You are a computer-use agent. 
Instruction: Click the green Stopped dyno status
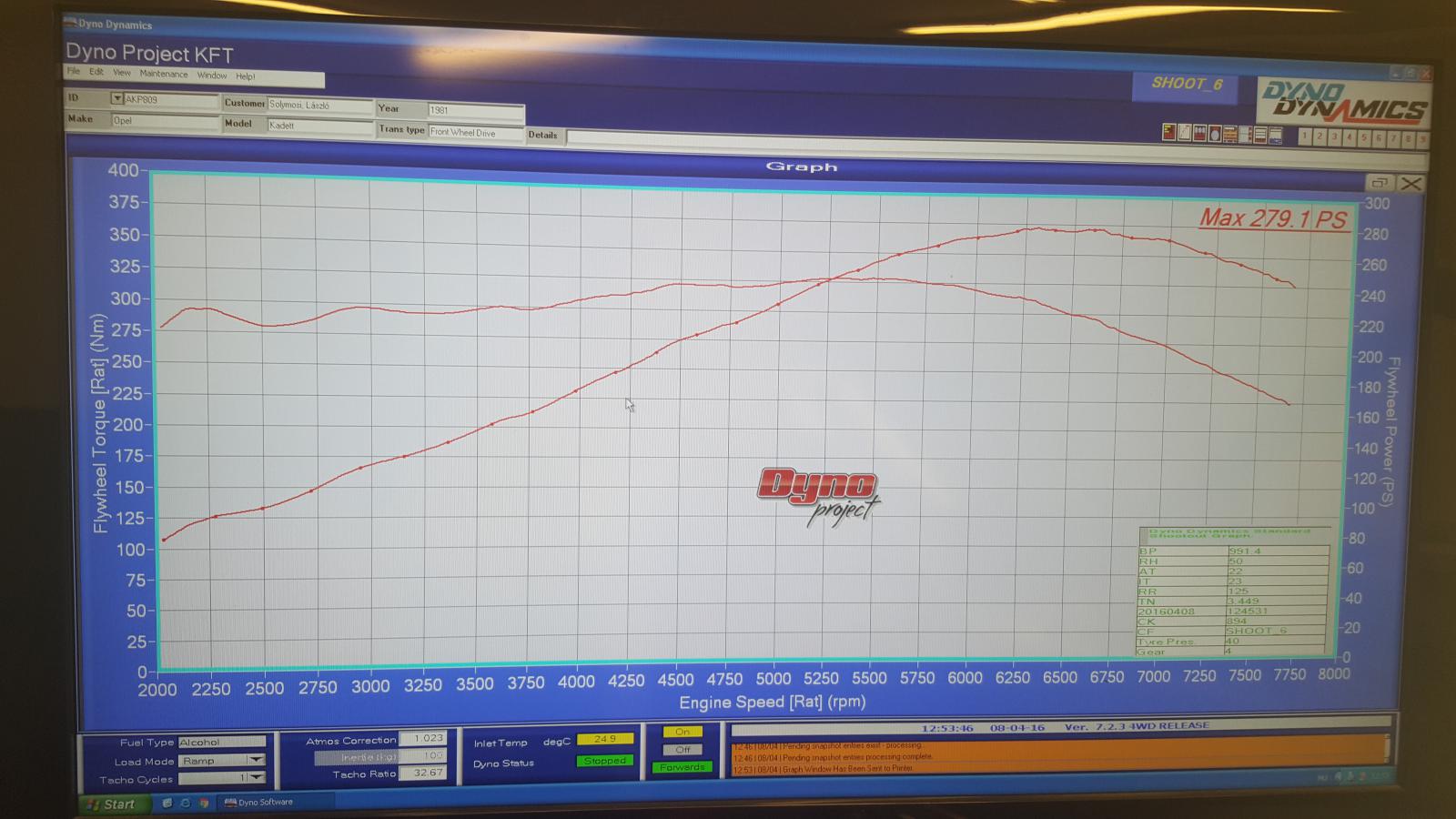coord(604,761)
